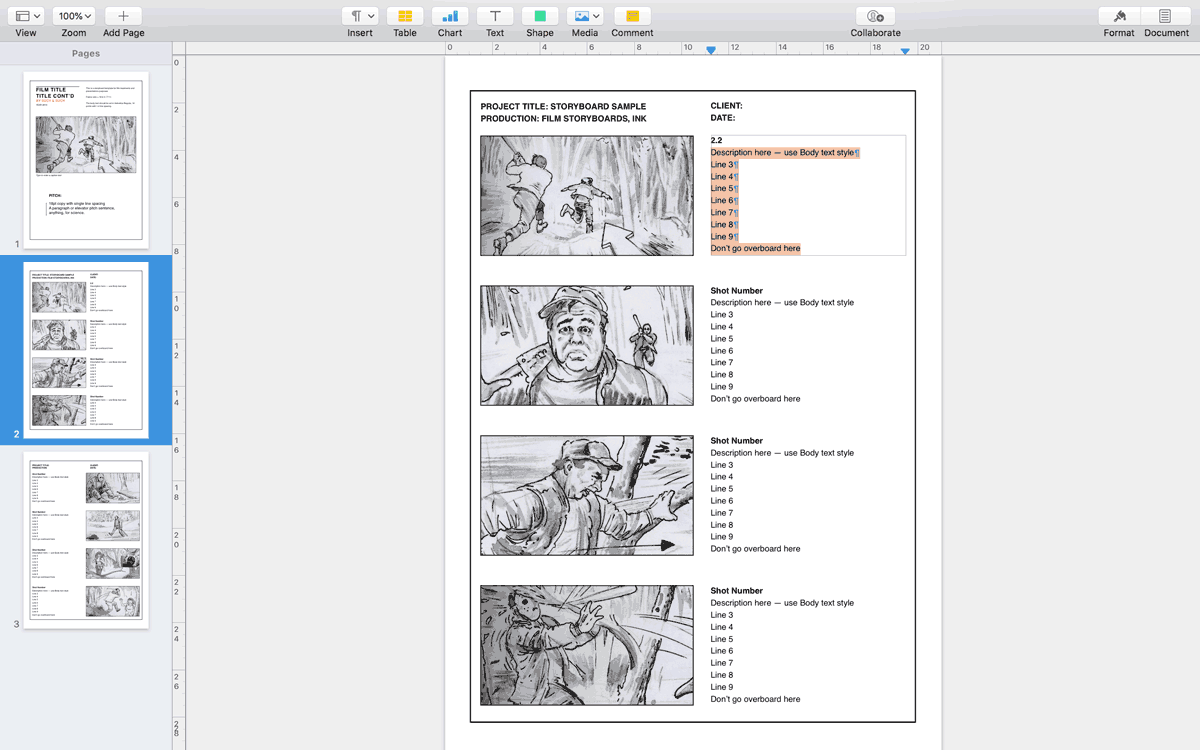Click 'Line 9' in the fourth block
Image resolution: width=1200 pixels, height=750 pixels.
(x=722, y=687)
